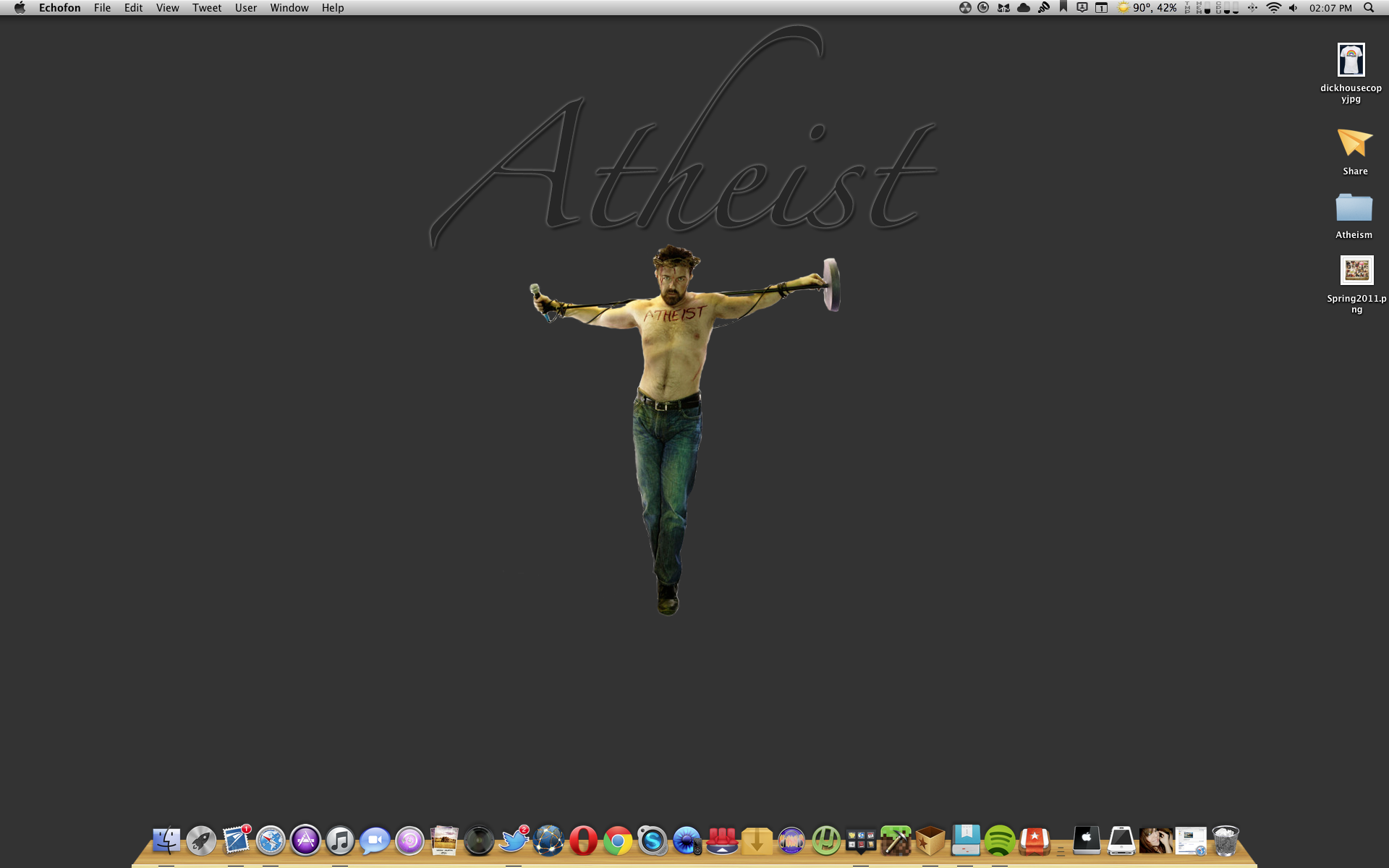1389x868 pixels.
Task: Toggle Bluetooth status menu icon
Action: tap(1252, 8)
